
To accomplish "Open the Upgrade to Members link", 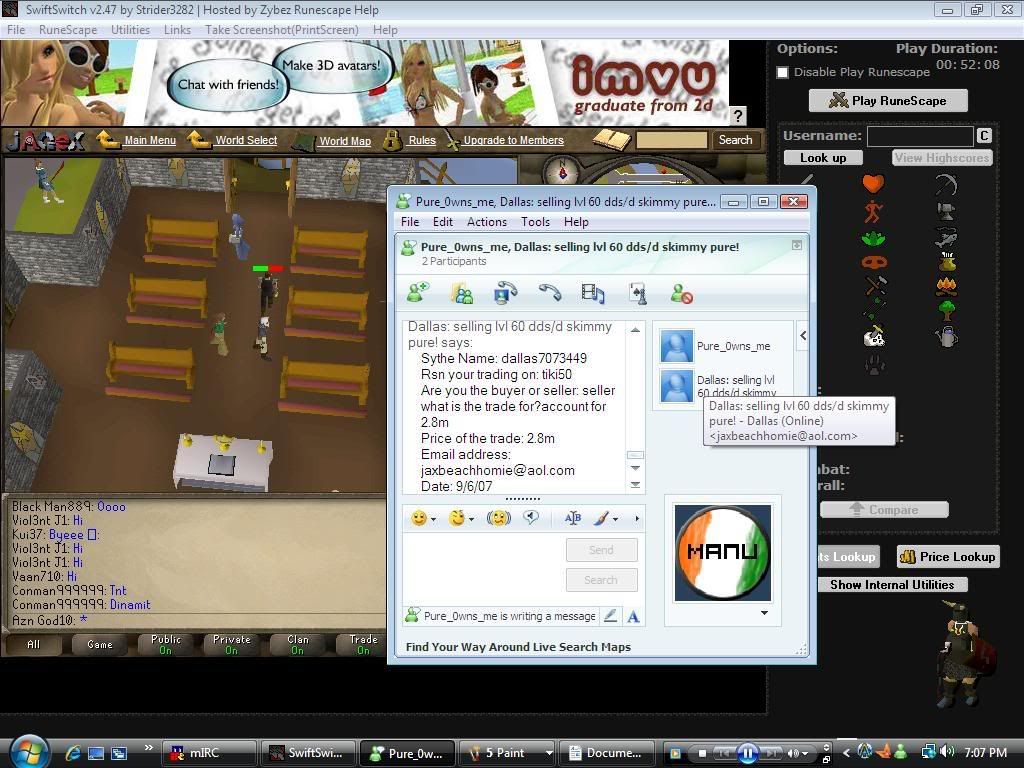I will coord(513,140).
